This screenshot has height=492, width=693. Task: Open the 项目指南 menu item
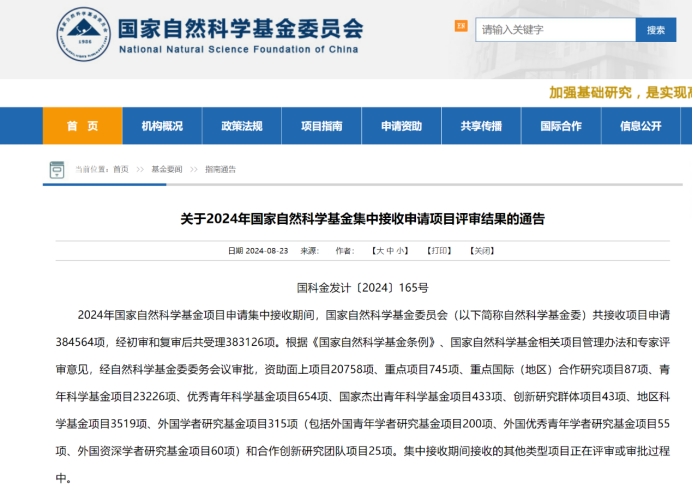[x=322, y=126]
